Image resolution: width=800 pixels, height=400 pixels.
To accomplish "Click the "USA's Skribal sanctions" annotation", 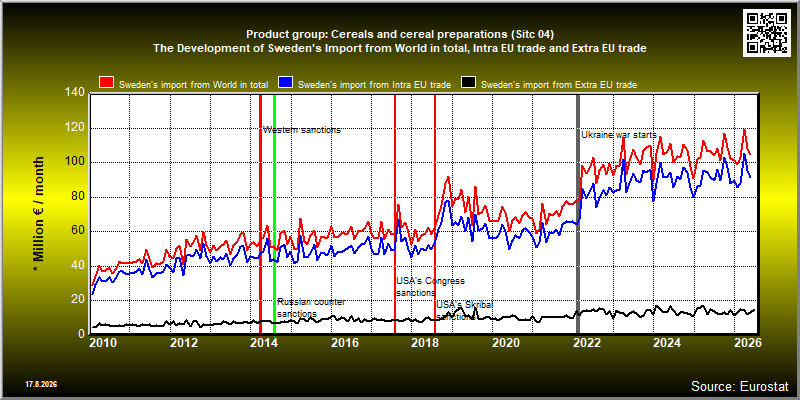I will (465, 310).
